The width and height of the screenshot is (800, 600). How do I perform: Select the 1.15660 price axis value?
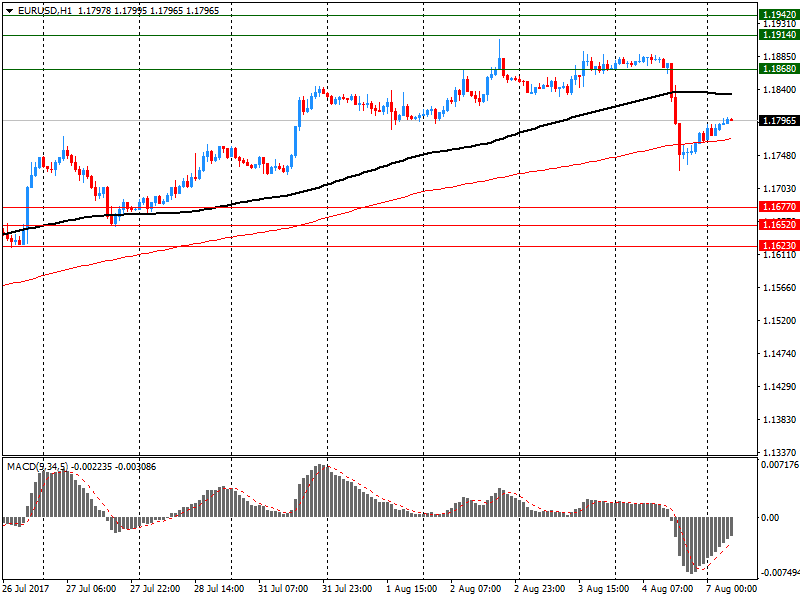pyautogui.click(x=779, y=288)
